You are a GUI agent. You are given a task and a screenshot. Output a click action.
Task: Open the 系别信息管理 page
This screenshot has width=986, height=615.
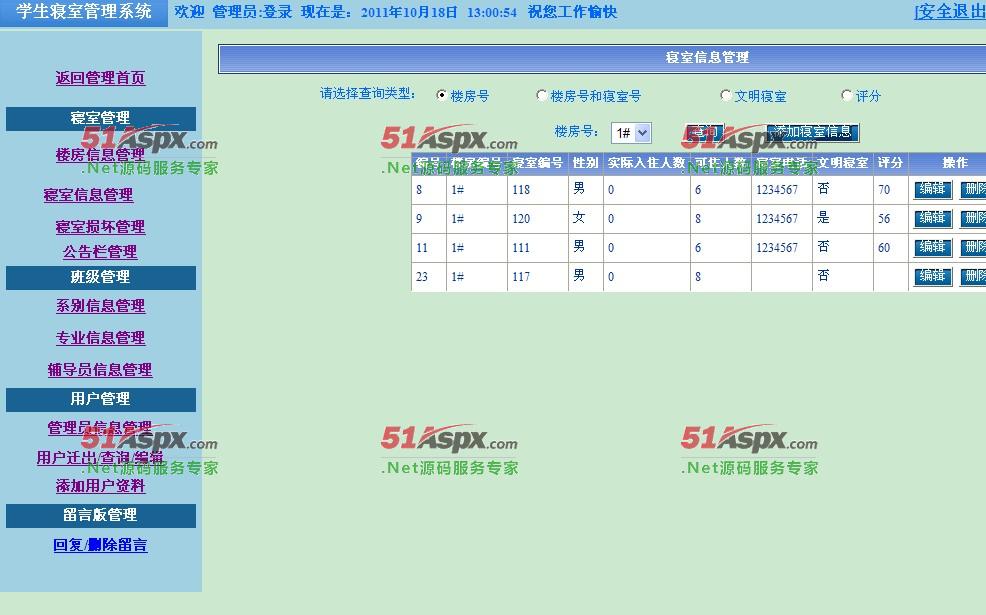tap(100, 306)
